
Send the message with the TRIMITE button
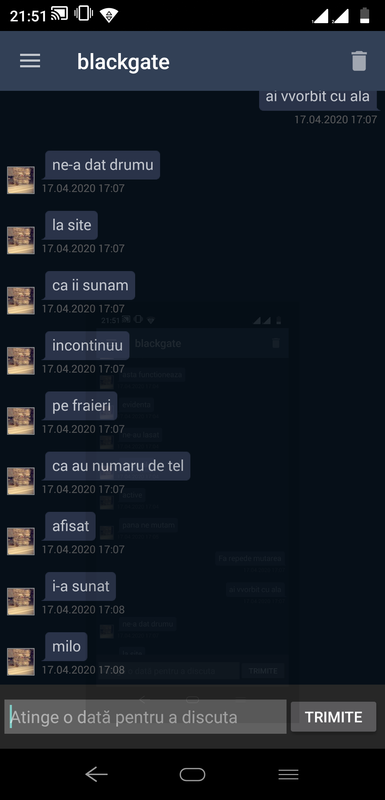[333, 717]
